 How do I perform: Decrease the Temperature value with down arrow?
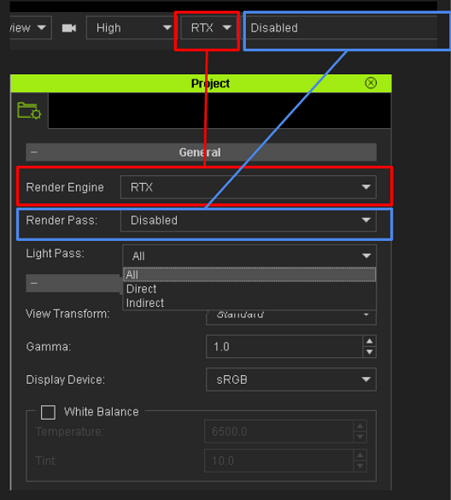(360, 437)
